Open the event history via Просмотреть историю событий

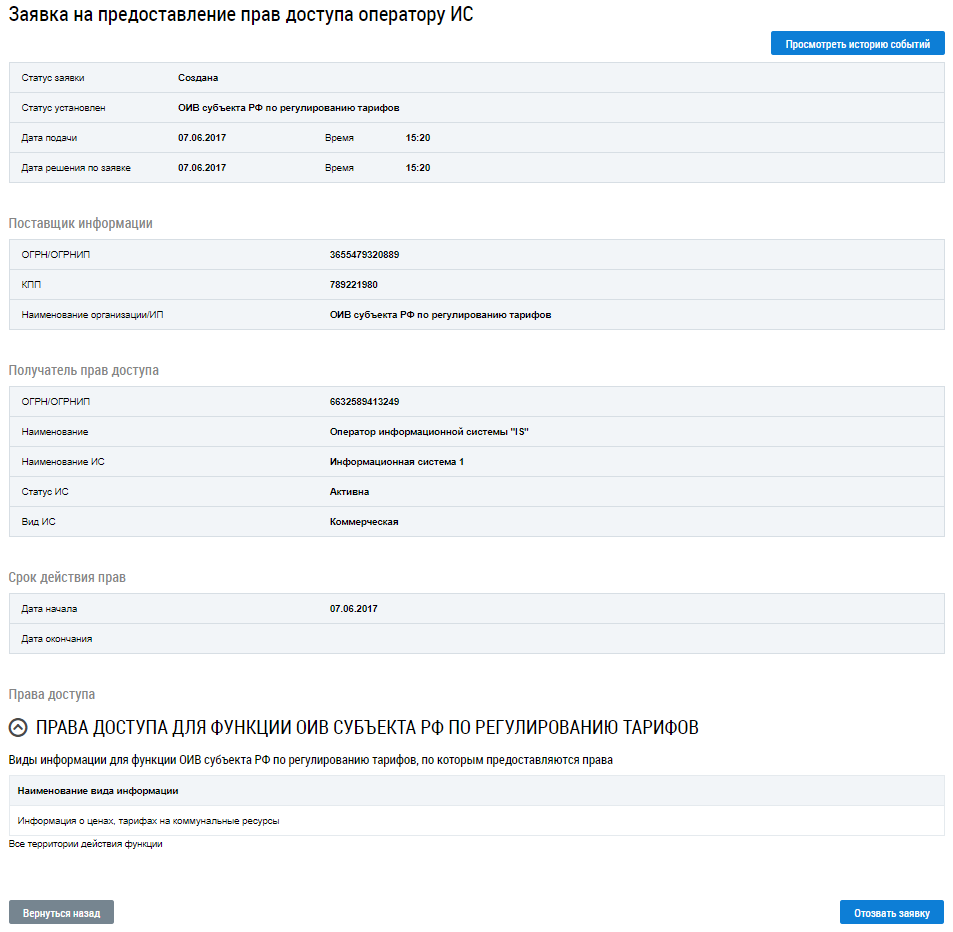(857, 44)
